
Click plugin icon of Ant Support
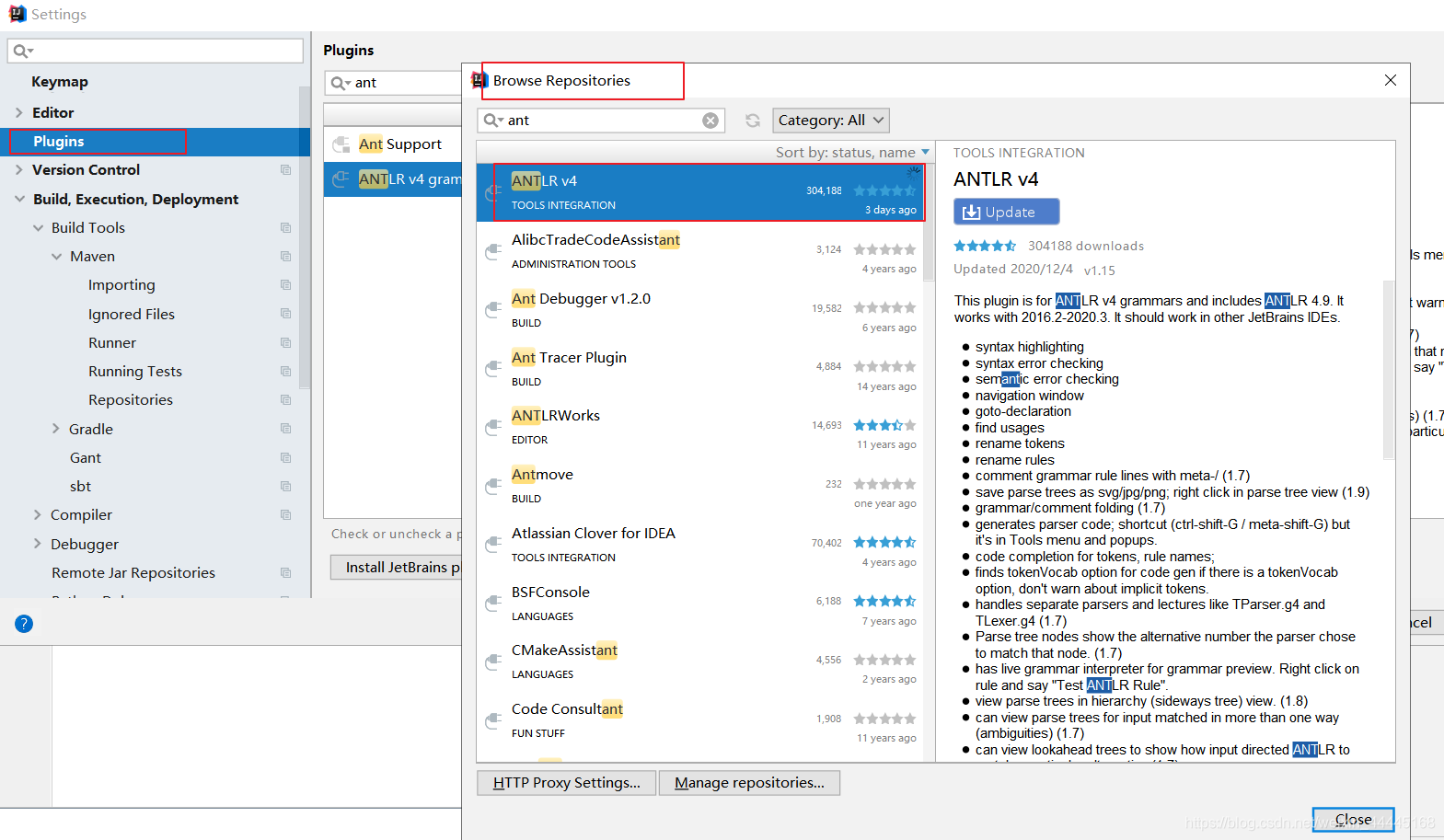(x=341, y=144)
